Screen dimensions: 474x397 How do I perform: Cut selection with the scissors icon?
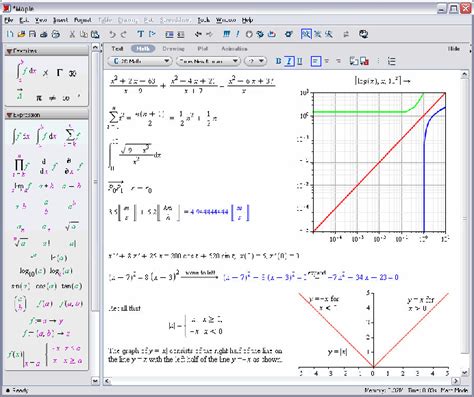[72, 34]
